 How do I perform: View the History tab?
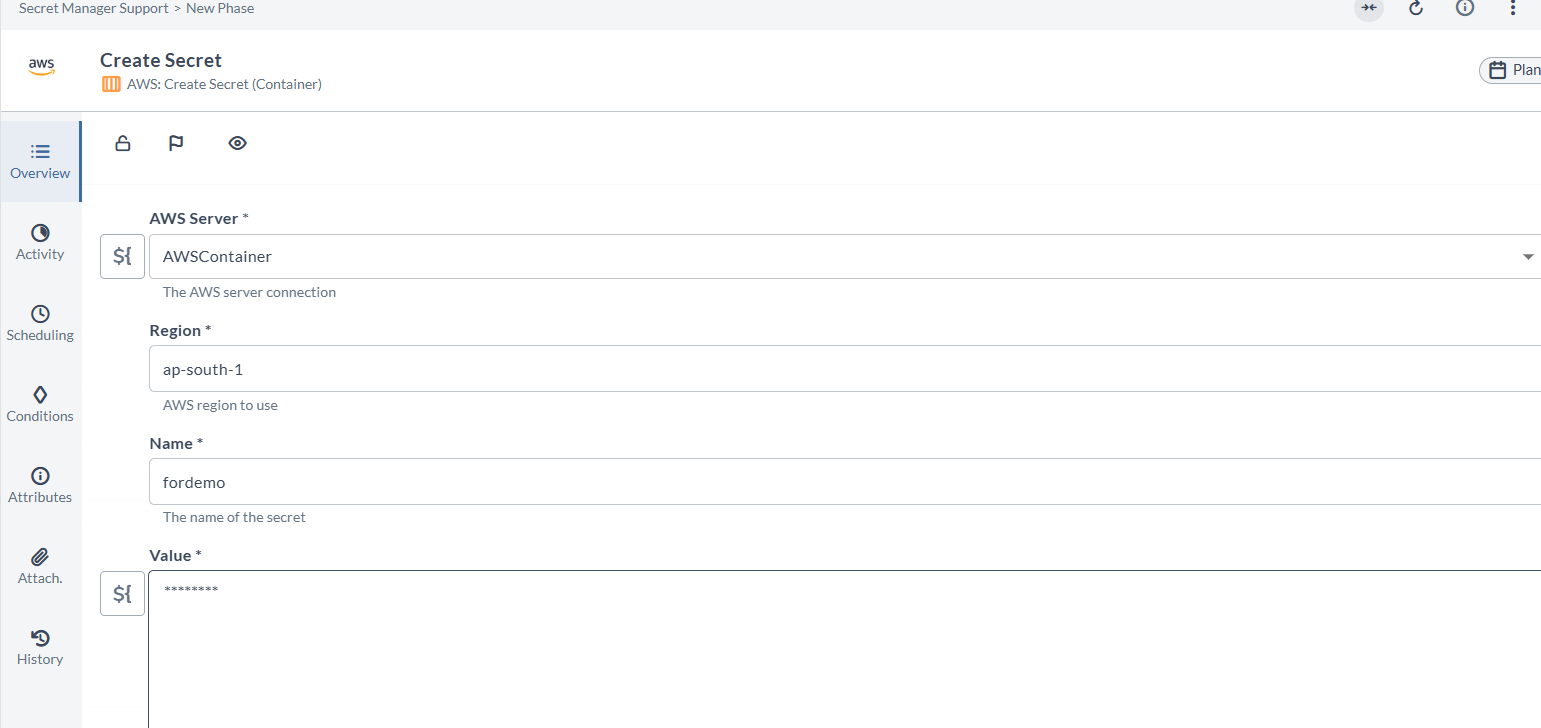coord(40,647)
